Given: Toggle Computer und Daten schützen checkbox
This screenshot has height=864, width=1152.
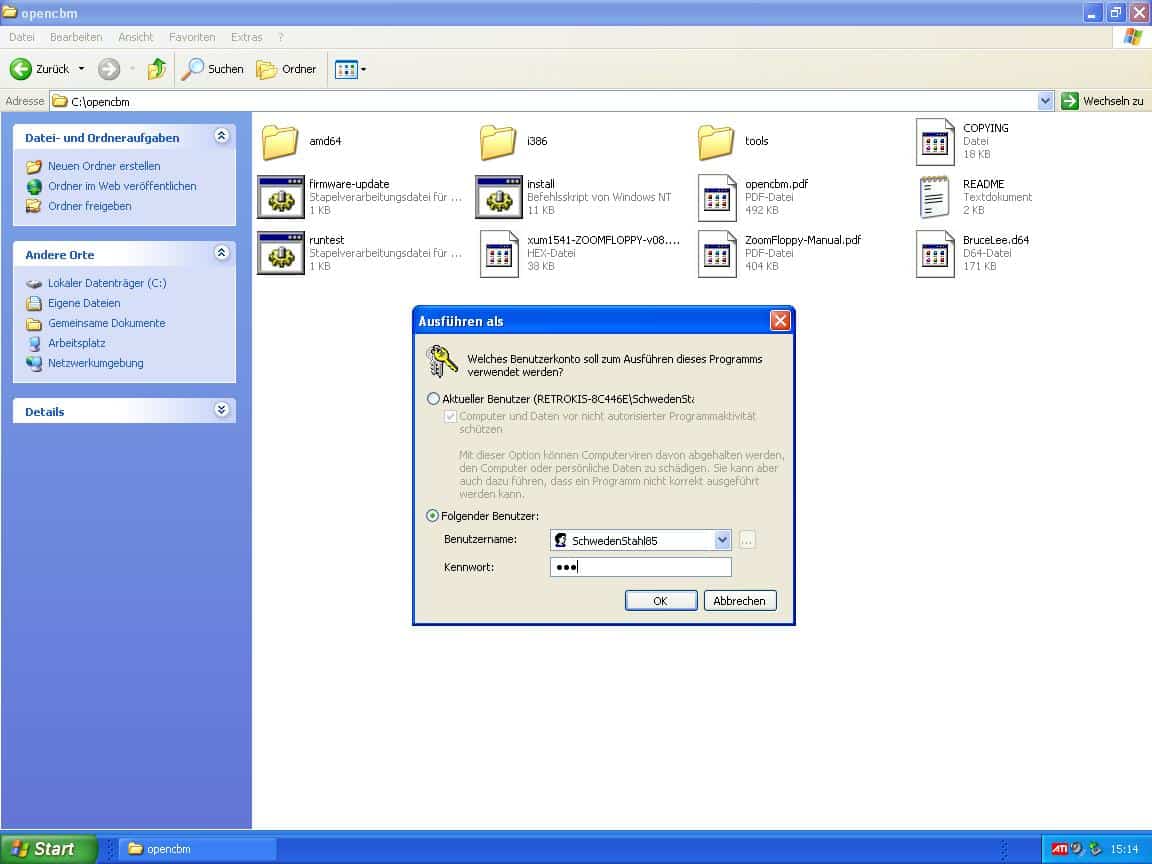Looking at the screenshot, I should pyautogui.click(x=450, y=417).
